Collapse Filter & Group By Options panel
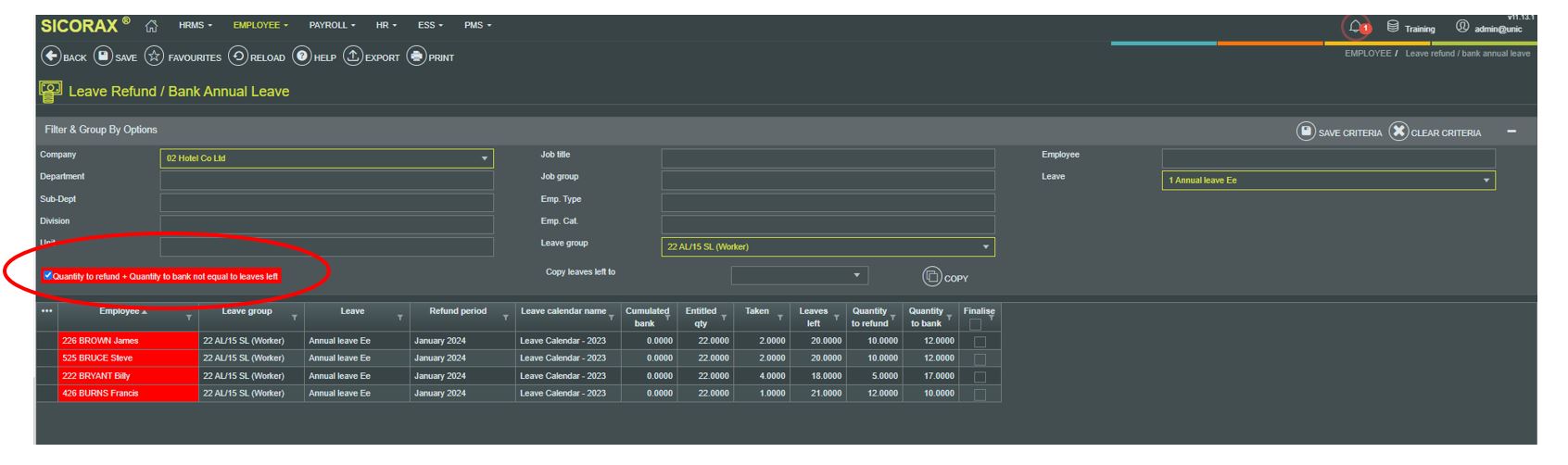 [1511, 132]
